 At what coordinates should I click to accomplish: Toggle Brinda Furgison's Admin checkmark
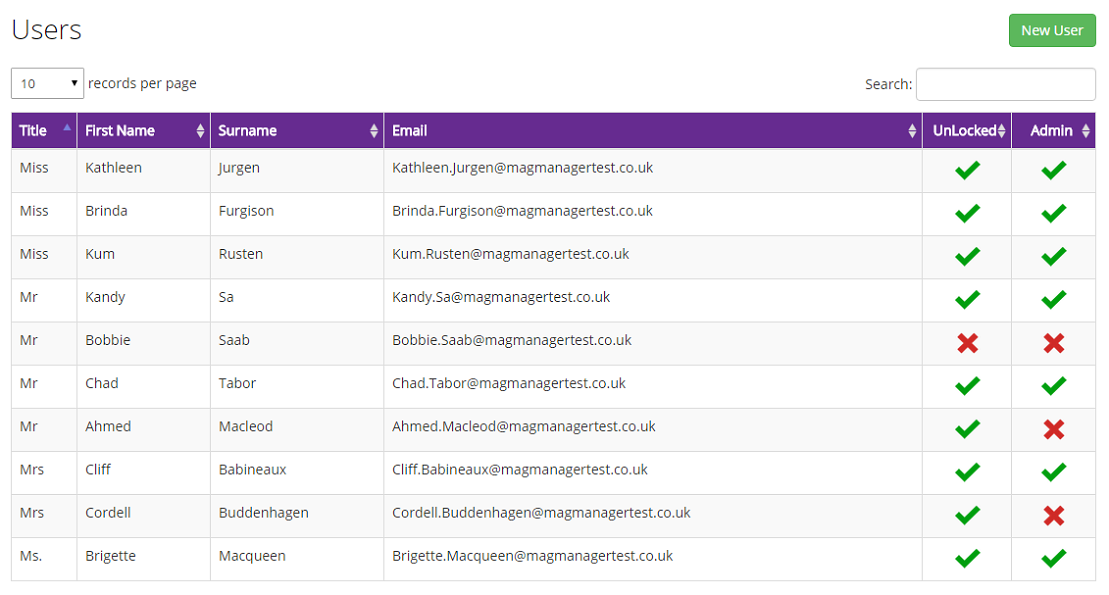click(x=1053, y=213)
